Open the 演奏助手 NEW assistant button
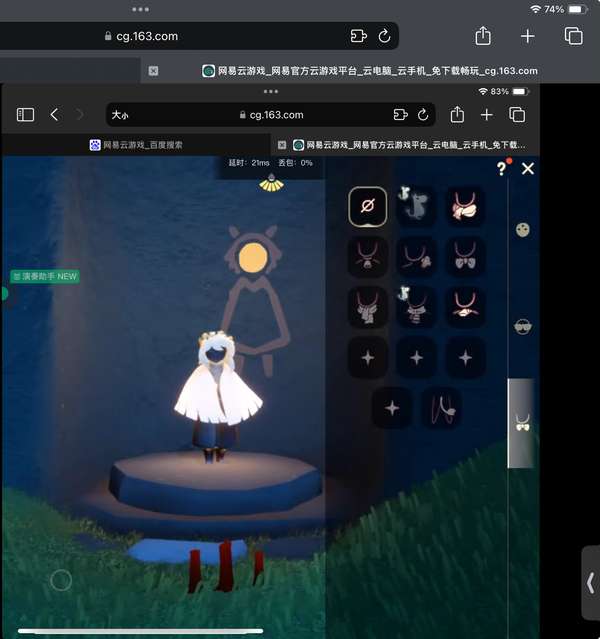 (45, 276)
